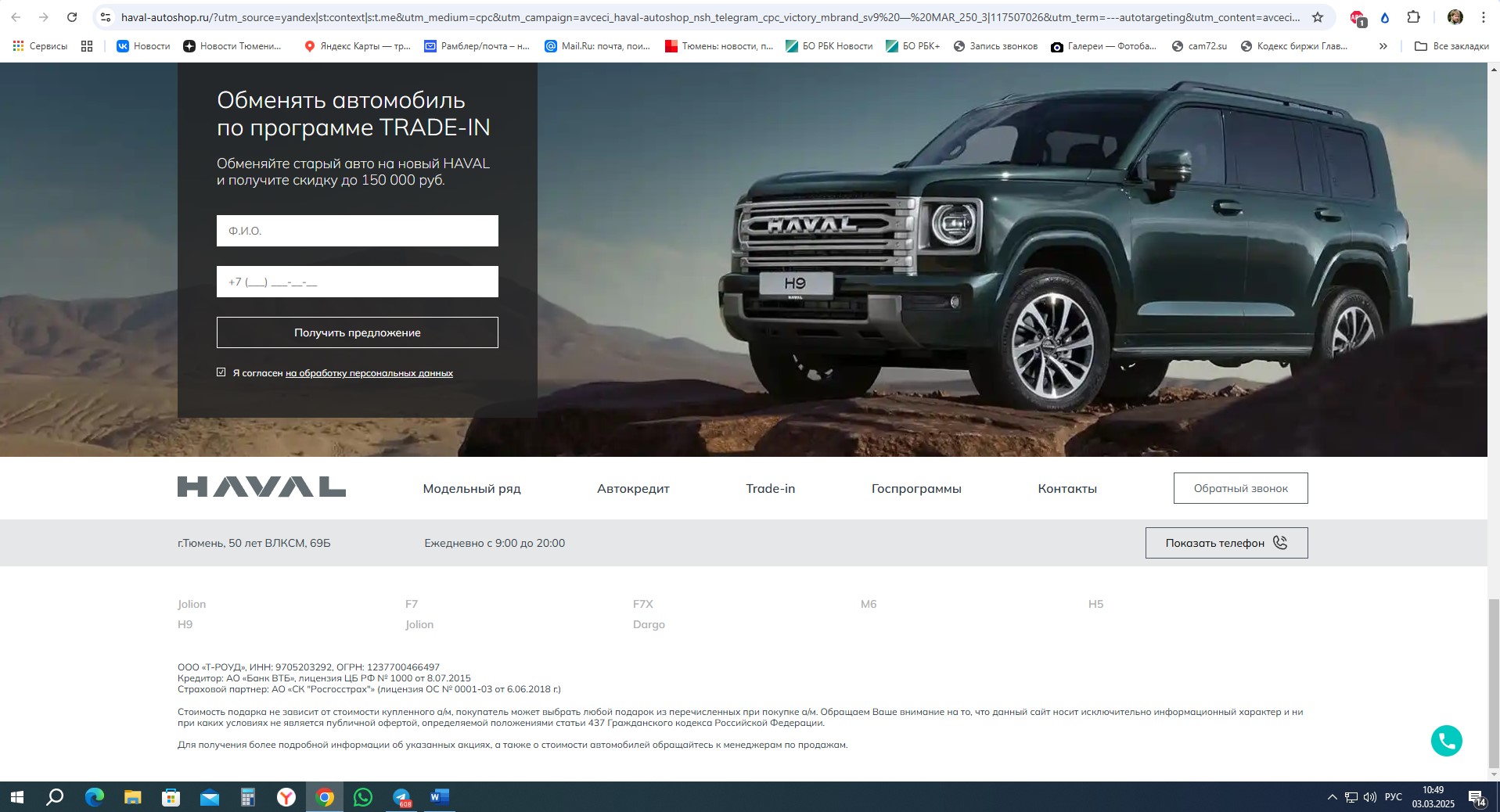The width and height of the screenshot is (1500, 812).
Task: Open WhatsApp from the taskbar
Action: coord(363,797)
